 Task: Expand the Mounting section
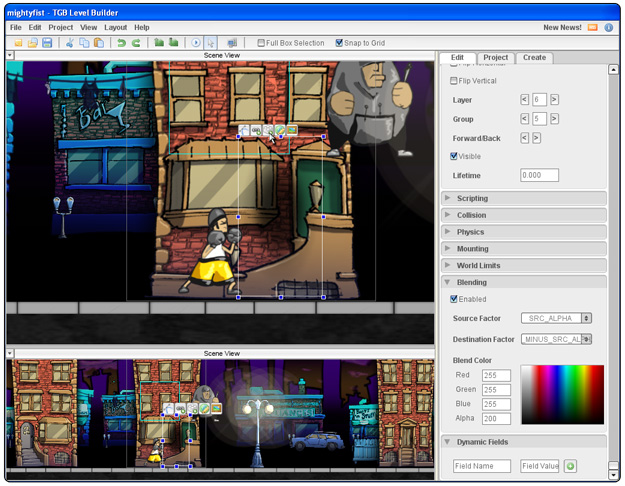point(524,248)
